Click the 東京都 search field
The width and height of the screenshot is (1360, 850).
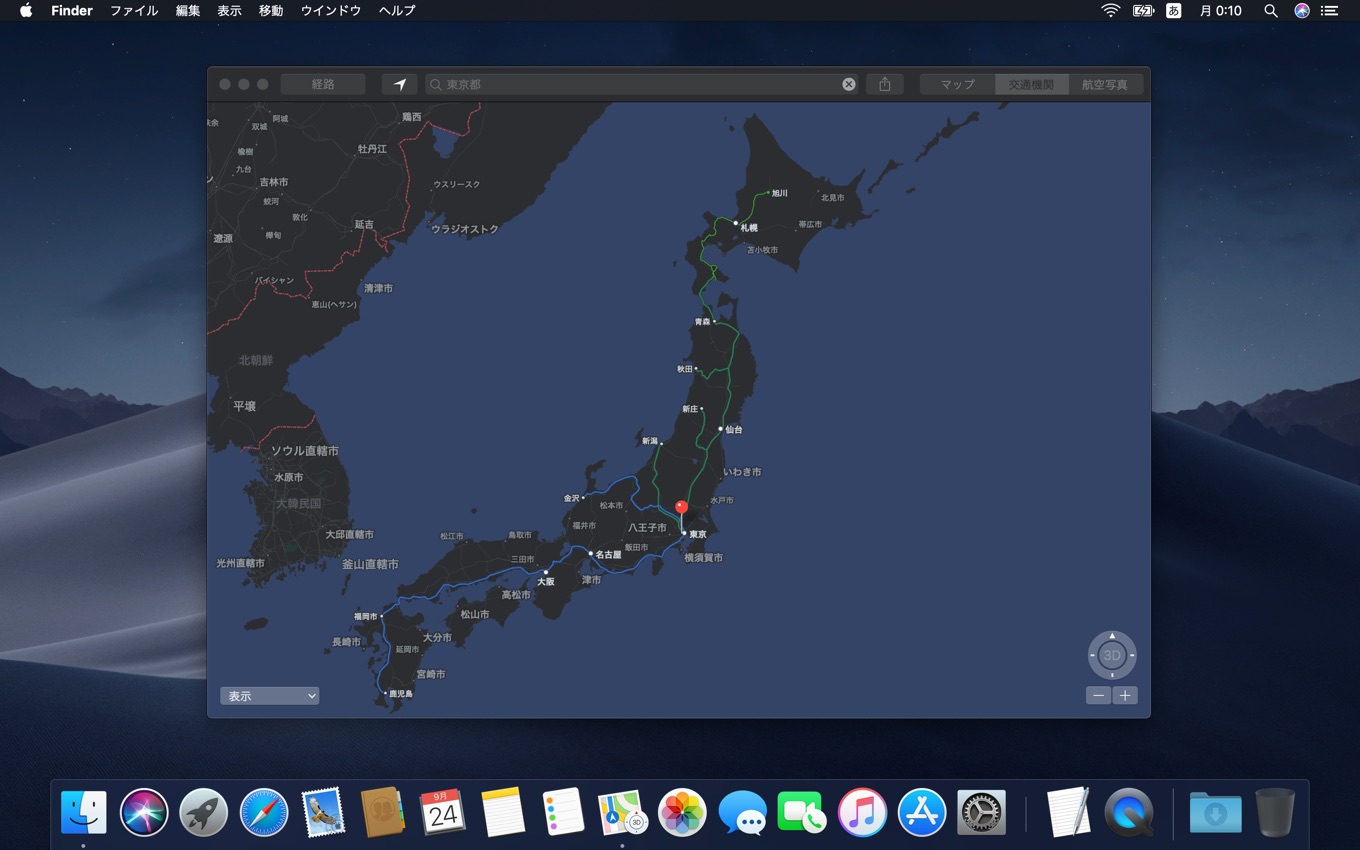[x=640, y=84]
